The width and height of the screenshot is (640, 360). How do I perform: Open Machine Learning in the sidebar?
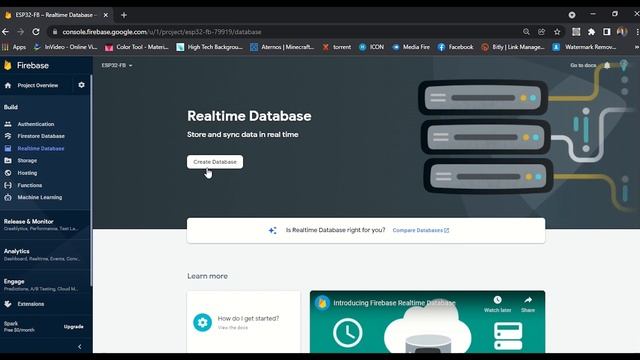pos(40,197)
